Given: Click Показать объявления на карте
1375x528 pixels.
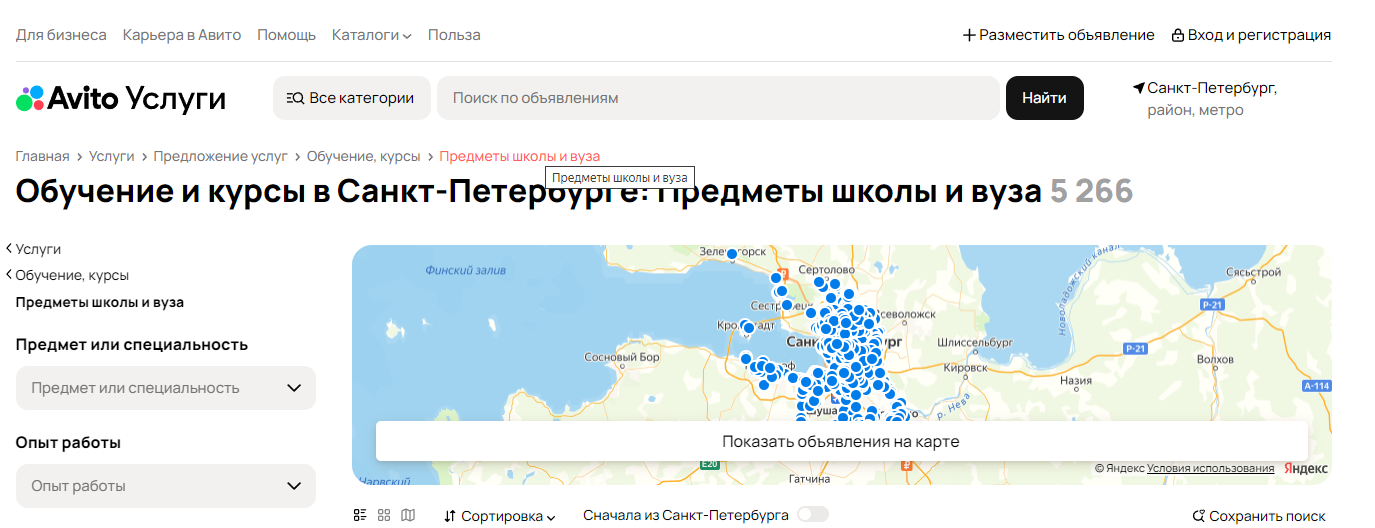Looking at the screenshot, I should (x=841, y=441).
